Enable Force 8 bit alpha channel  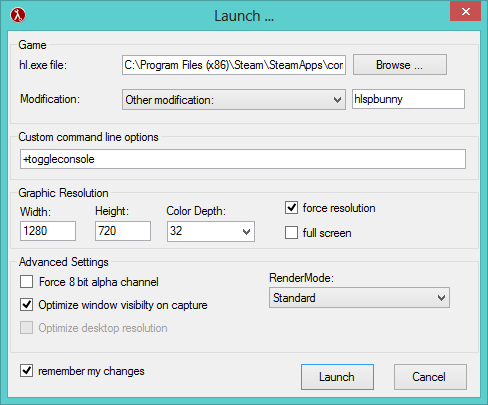[x=26, y=282]
